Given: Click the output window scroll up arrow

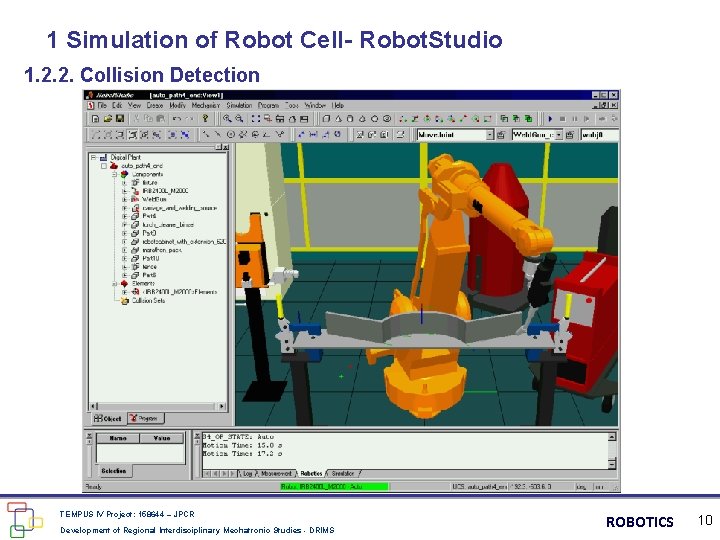Looking at the screenshot, I should tap(612, 437).
